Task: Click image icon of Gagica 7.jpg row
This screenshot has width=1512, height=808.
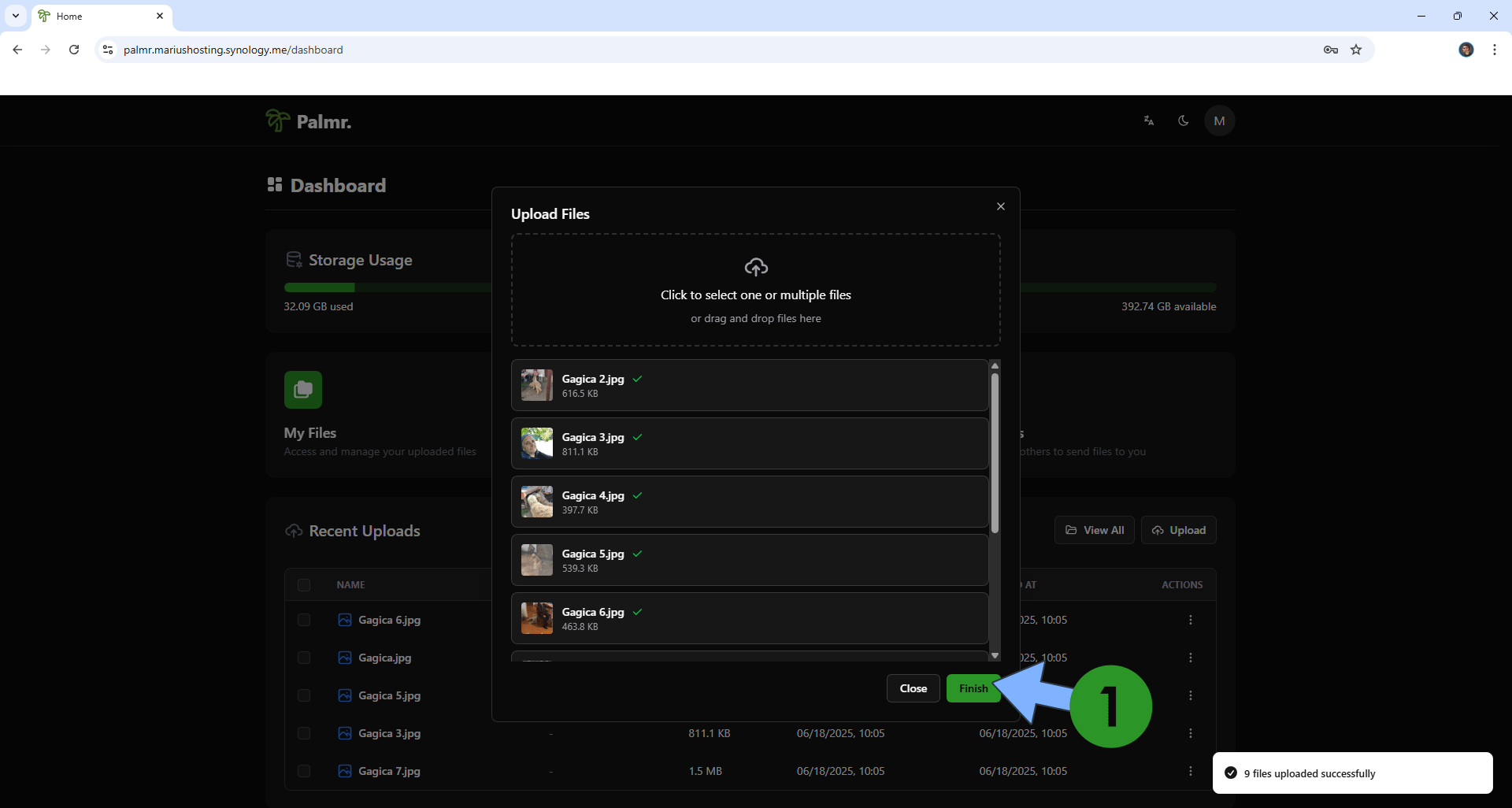Action: pos(345,771)
